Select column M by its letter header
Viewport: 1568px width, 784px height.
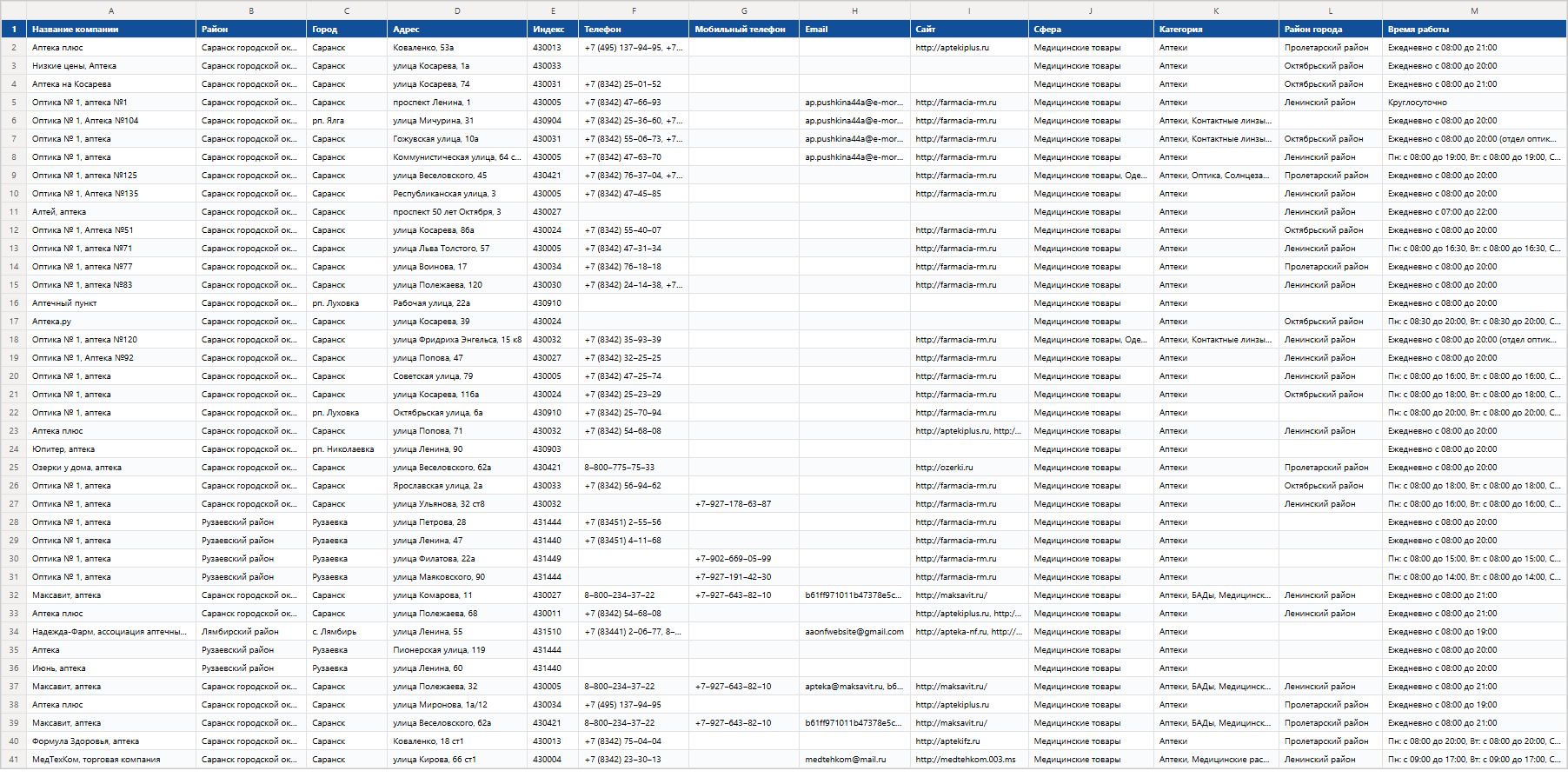(x=1474, y=10)
